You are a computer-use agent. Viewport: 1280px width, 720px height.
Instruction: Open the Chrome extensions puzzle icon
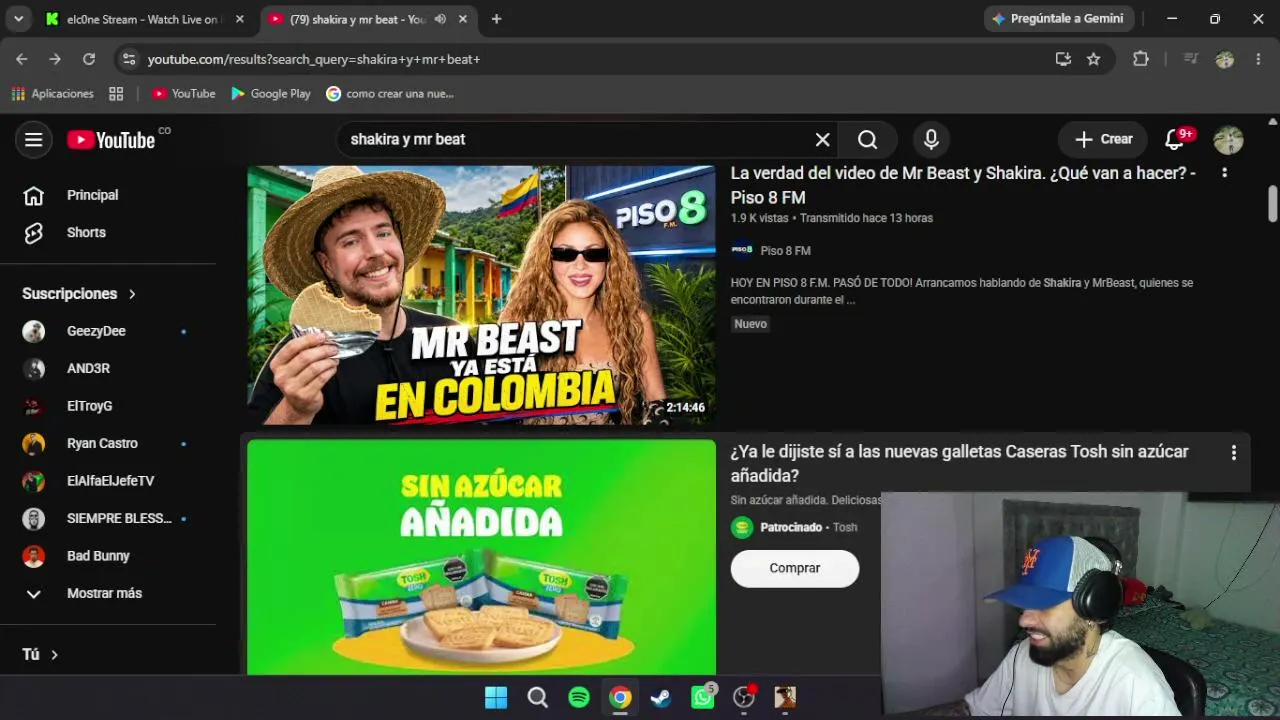click(x=1141, y=59)
